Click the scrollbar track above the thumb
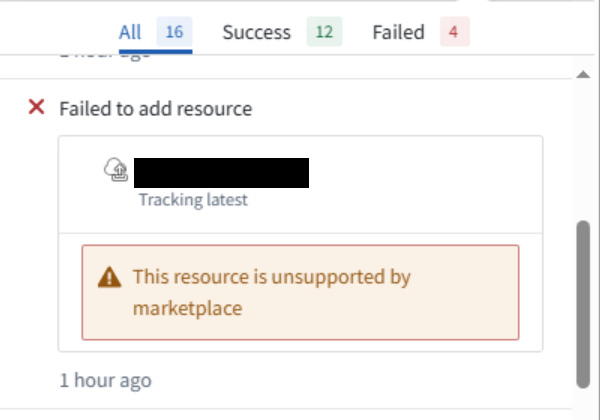Screen dimensions: 600x420 click(x=583, y=150)
